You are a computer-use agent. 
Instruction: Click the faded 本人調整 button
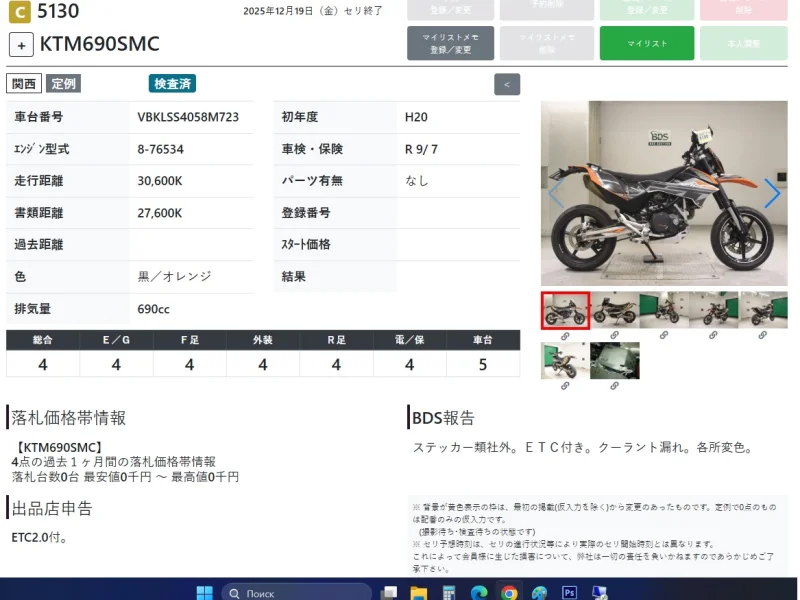pyautogui.click(x=743, y=43)
